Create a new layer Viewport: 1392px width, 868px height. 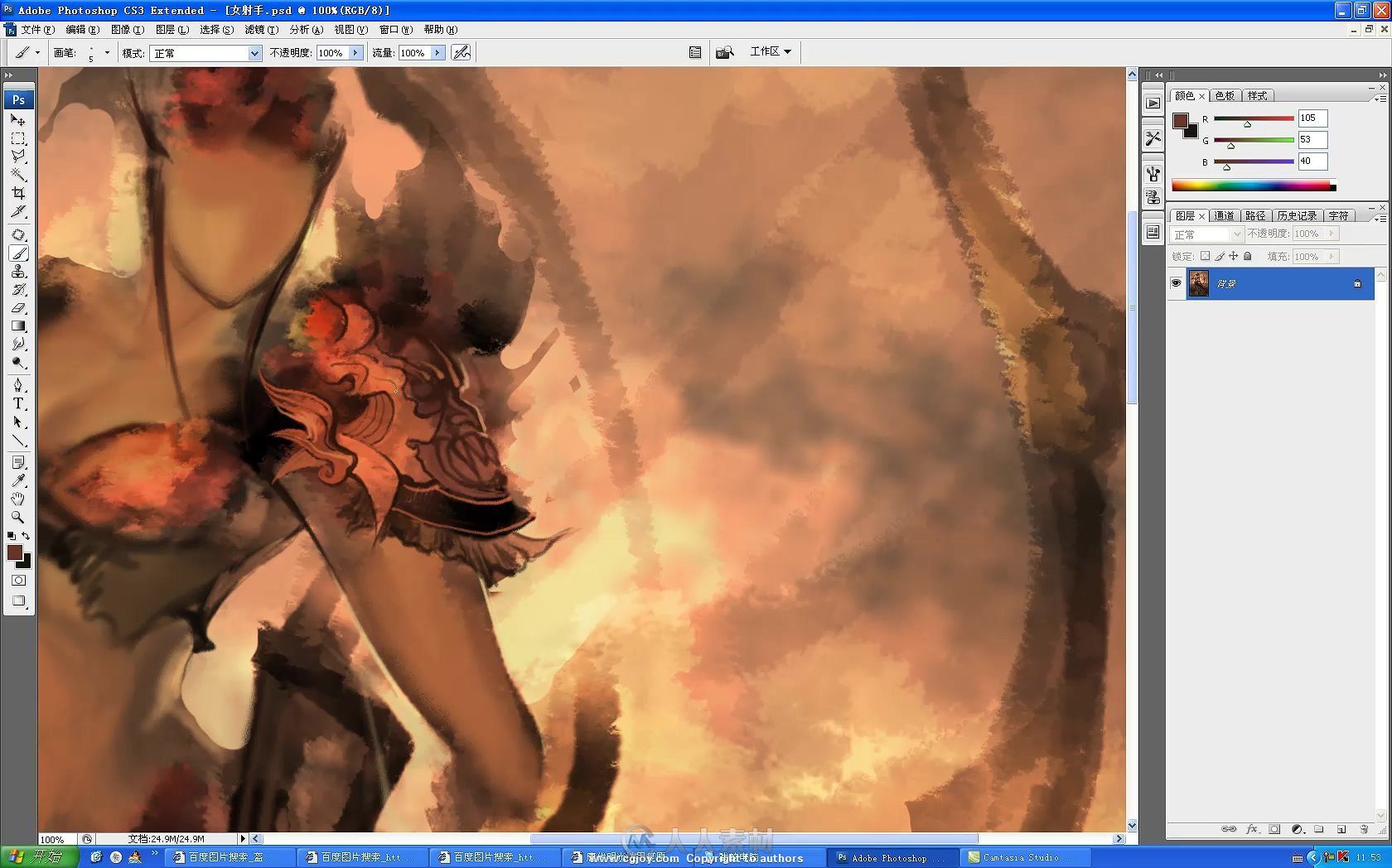click(x=1341, y=829)
